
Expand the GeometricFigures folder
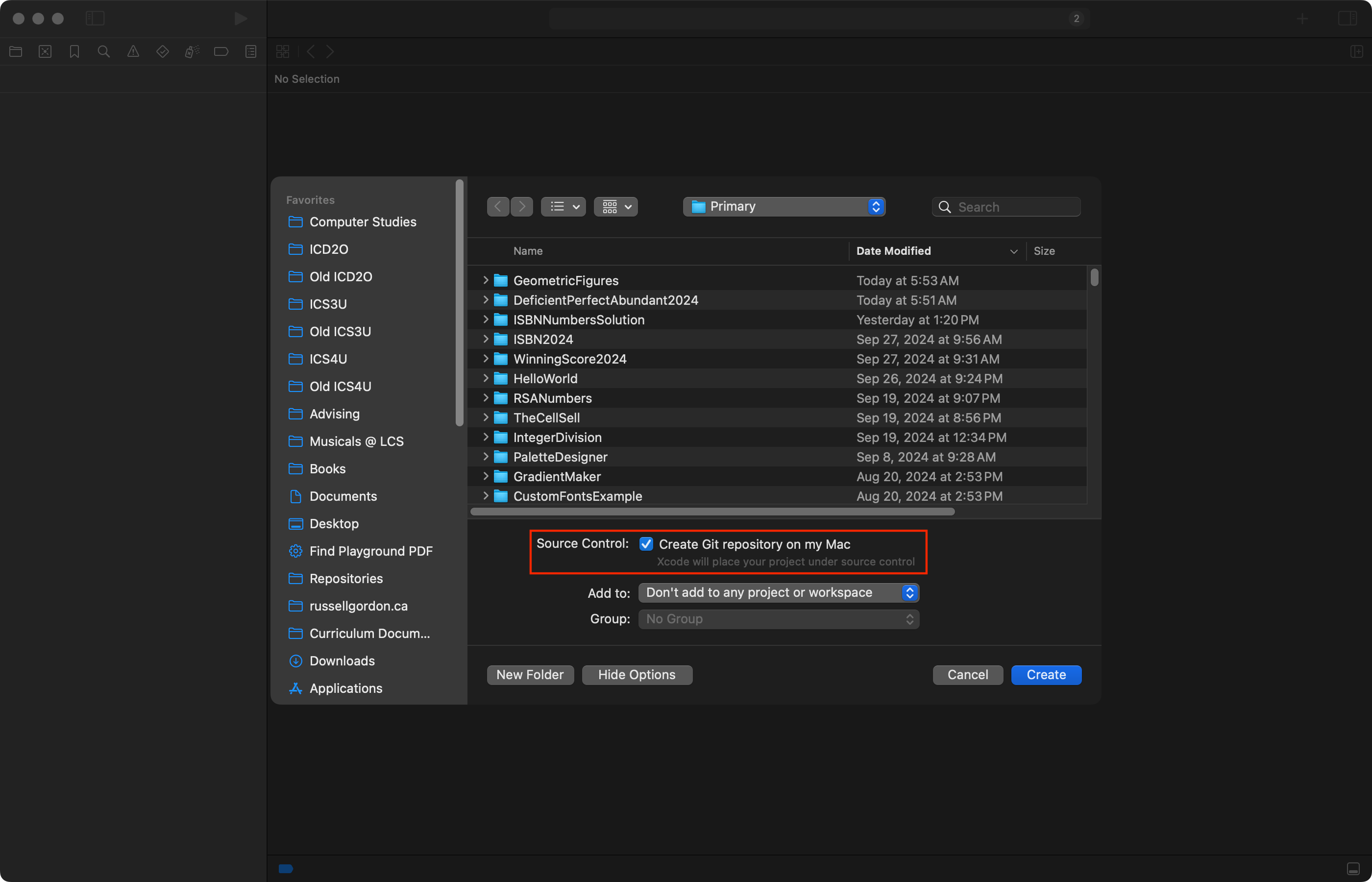486,281
